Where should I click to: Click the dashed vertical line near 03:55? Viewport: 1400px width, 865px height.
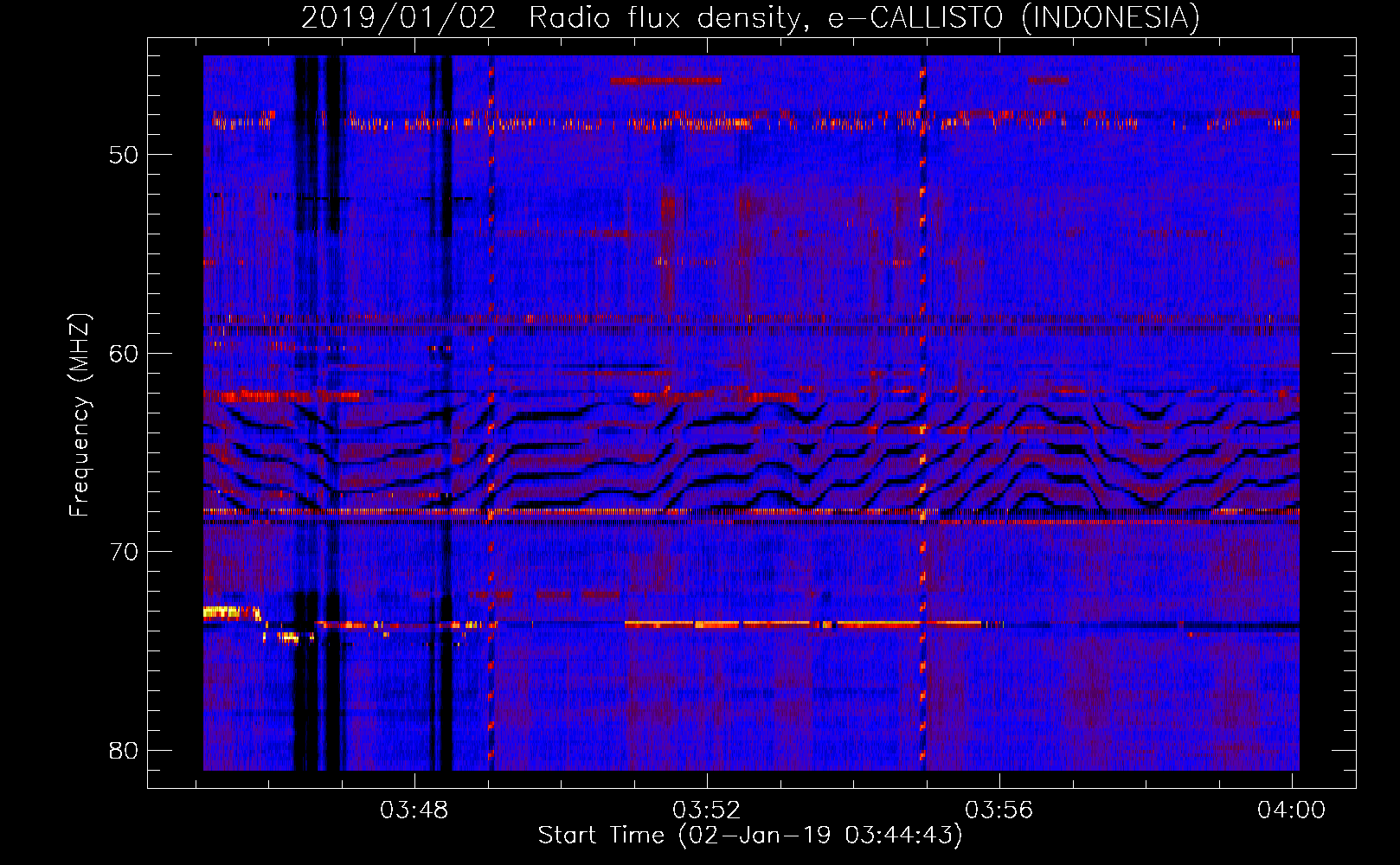pyautogui.click(x=922, y=413)
